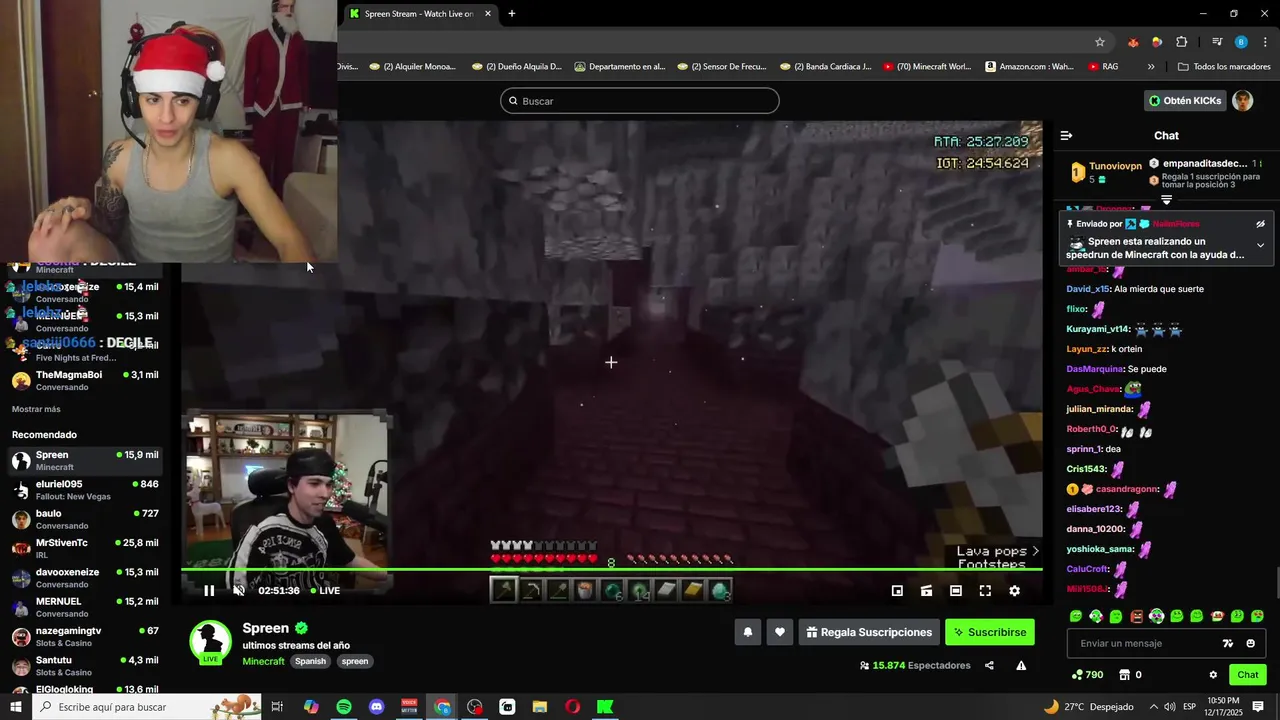Select Spreen Stream browser tab
Viewport: 1280px width, 720px height.
click(x=420, y=14)
